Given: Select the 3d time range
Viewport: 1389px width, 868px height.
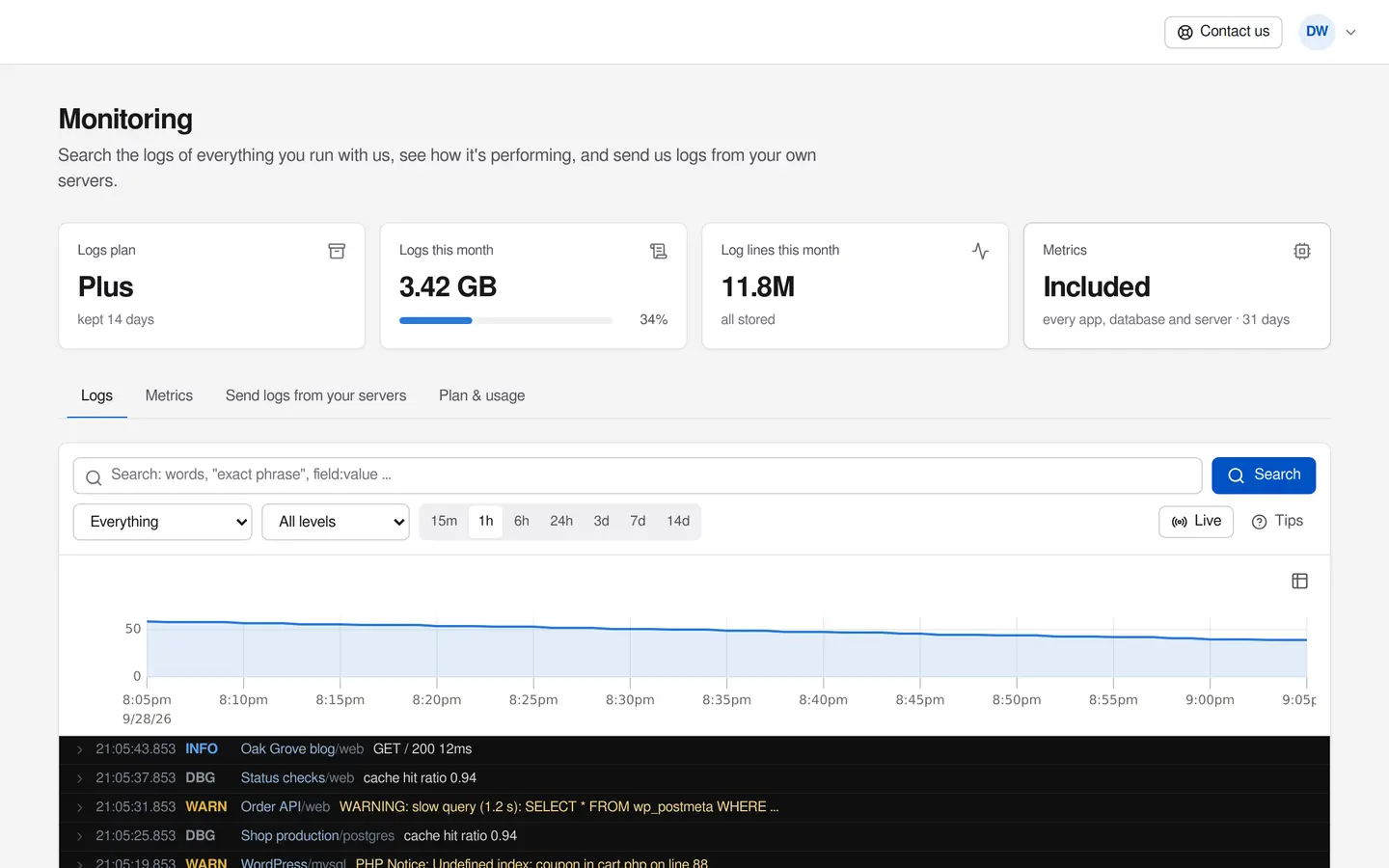Looking at the screenshot, I should point(602,521).
